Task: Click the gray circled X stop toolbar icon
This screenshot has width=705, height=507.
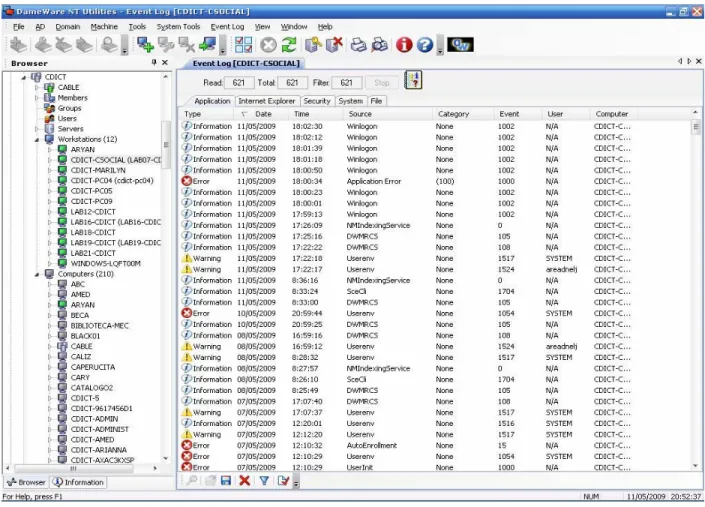Action: pyautogui.click(x=268, y=45)
